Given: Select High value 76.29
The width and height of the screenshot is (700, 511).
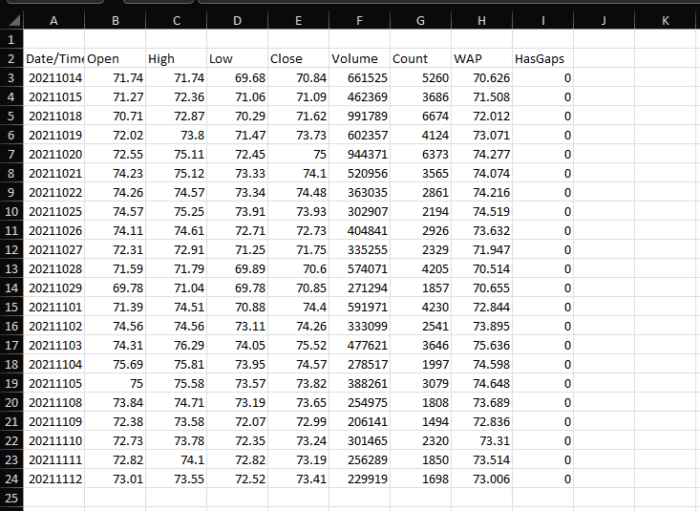Looking at the screenshot, I should pyautogui.click(x=176, y=345).
